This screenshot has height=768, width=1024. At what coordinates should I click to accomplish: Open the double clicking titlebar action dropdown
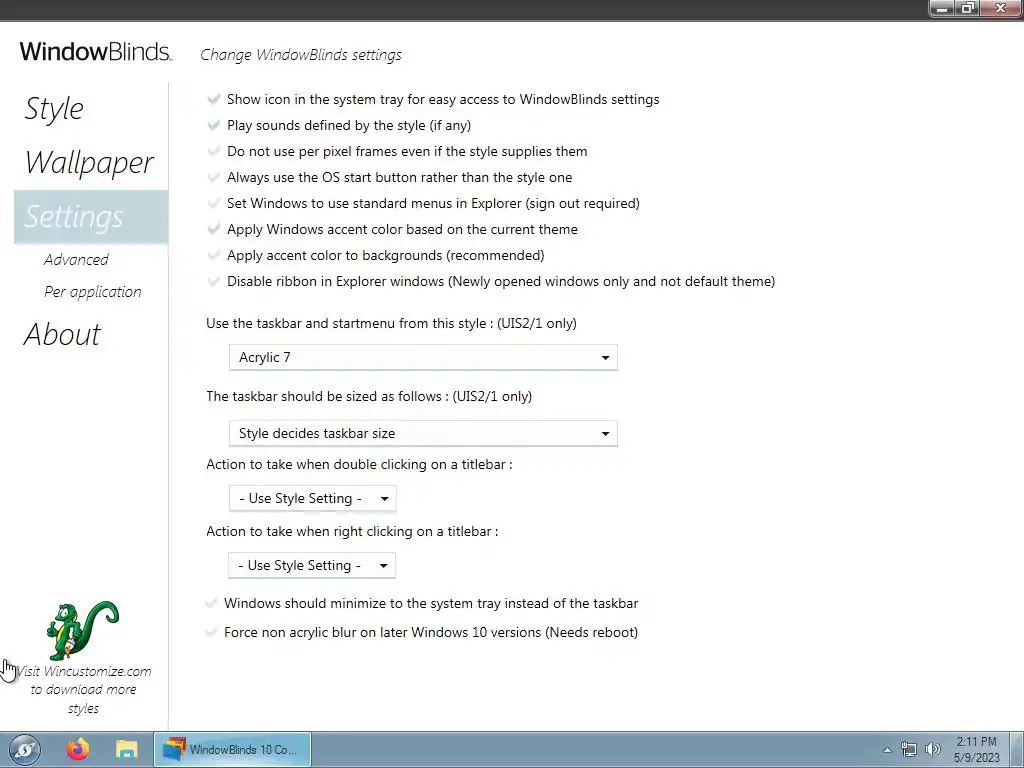[312, 498]
